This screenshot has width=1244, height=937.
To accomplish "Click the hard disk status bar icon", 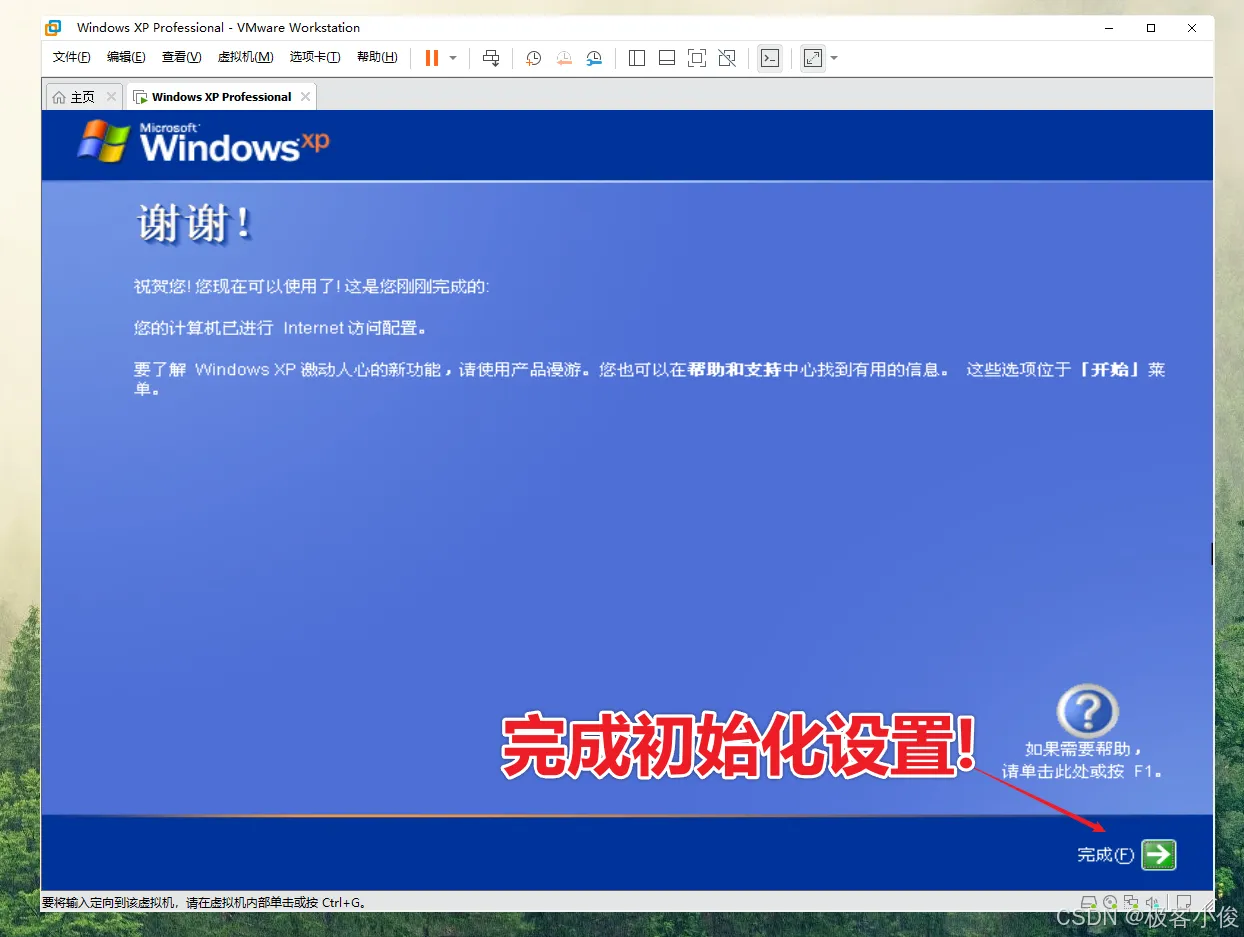I will (1090, 902).
